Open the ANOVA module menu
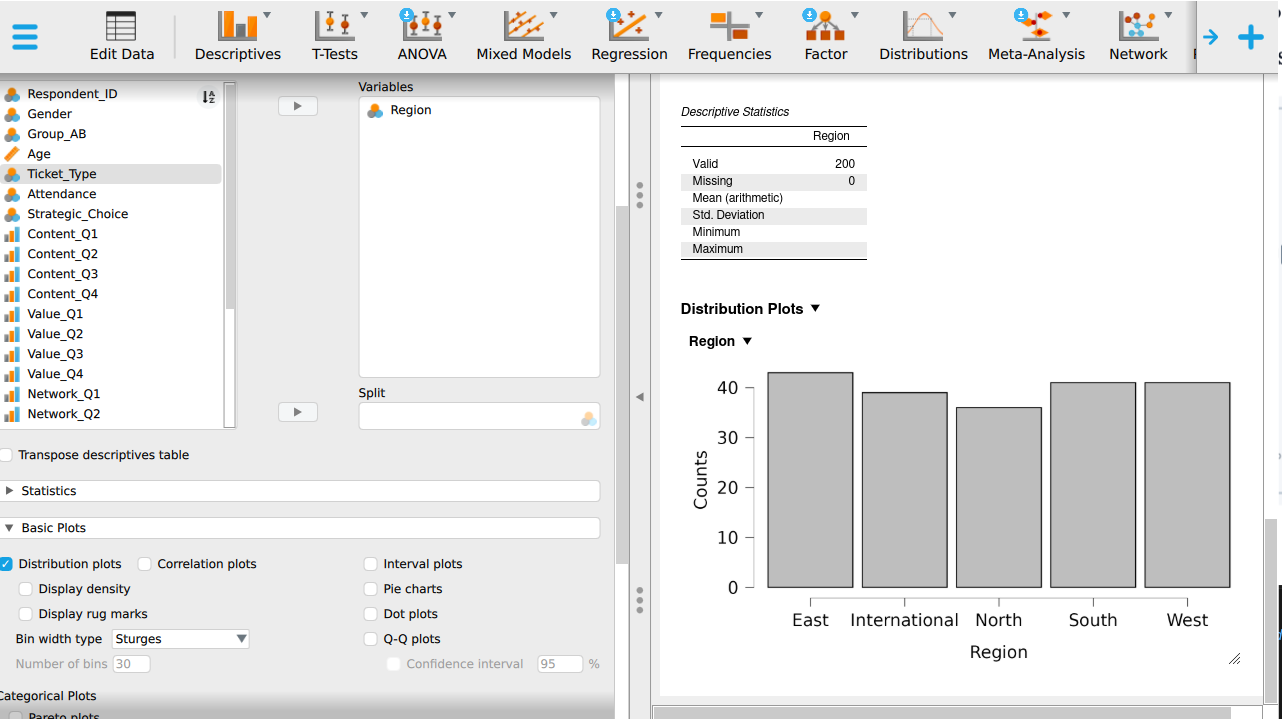Viewport: 1282px width, 719px height. 422,37
